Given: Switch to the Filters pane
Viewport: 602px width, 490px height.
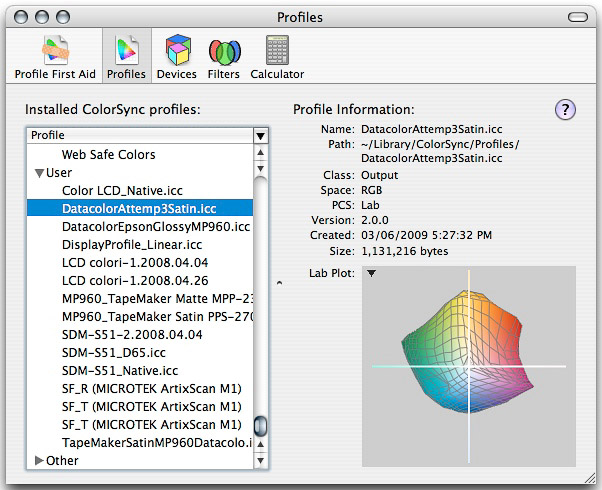Looking at the screenshot, I should pyautogui.click(x=224, y=57).
